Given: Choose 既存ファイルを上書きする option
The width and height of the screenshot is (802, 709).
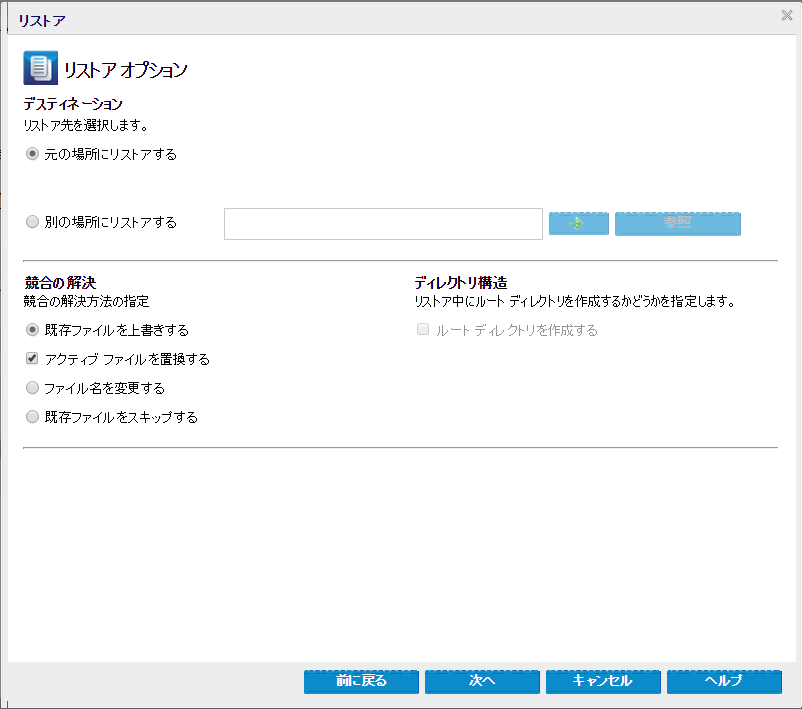Looking at the screenshot, I should (32, 330).
